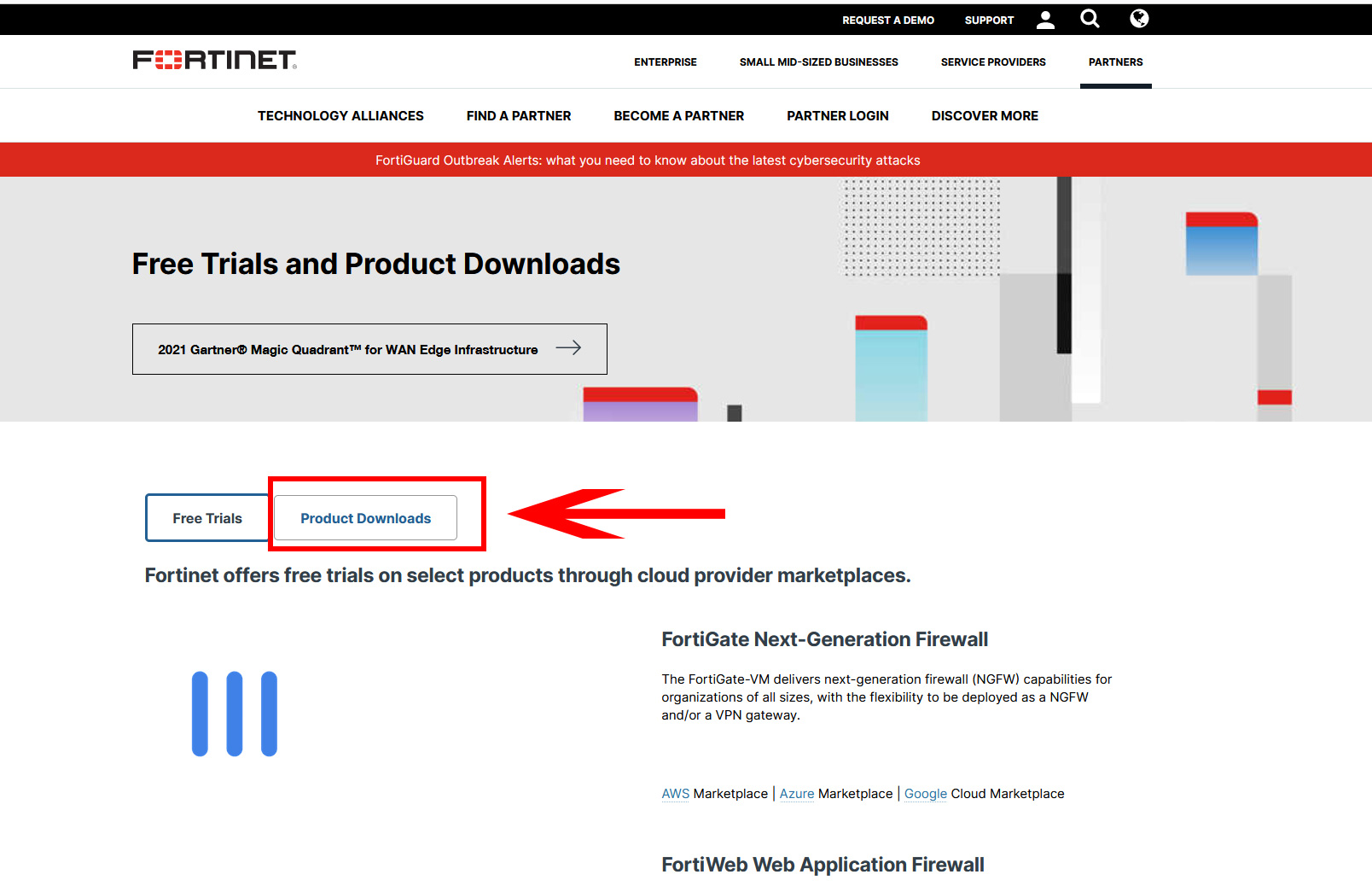Click FortiGuard Outbreak Alerts red banner

tap(648, 160)
